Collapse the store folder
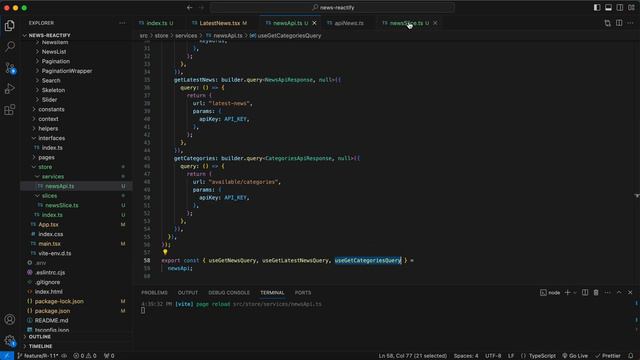Viewport: 640px width, 360px height. point(45,167)
